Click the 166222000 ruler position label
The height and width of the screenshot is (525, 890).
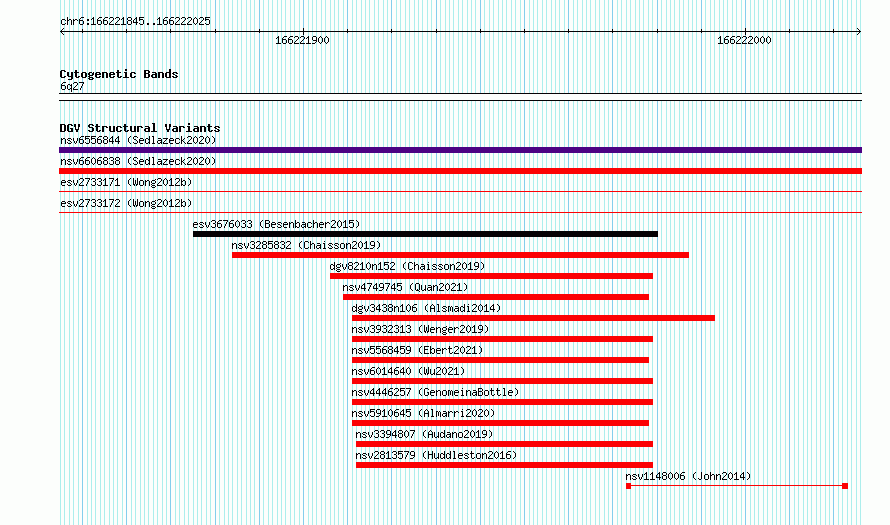pyautogui.click(x=744, y=40)
